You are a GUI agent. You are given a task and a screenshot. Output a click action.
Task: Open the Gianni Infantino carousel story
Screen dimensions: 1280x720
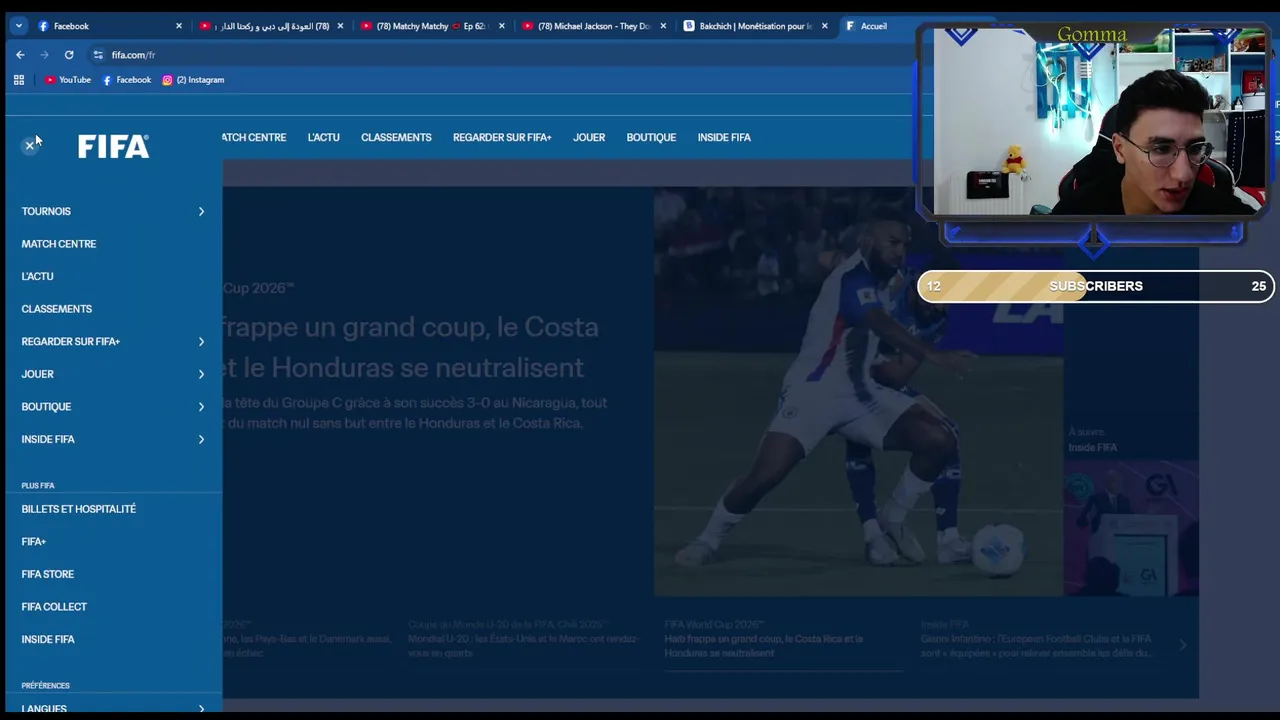(x=1037, y=639)
